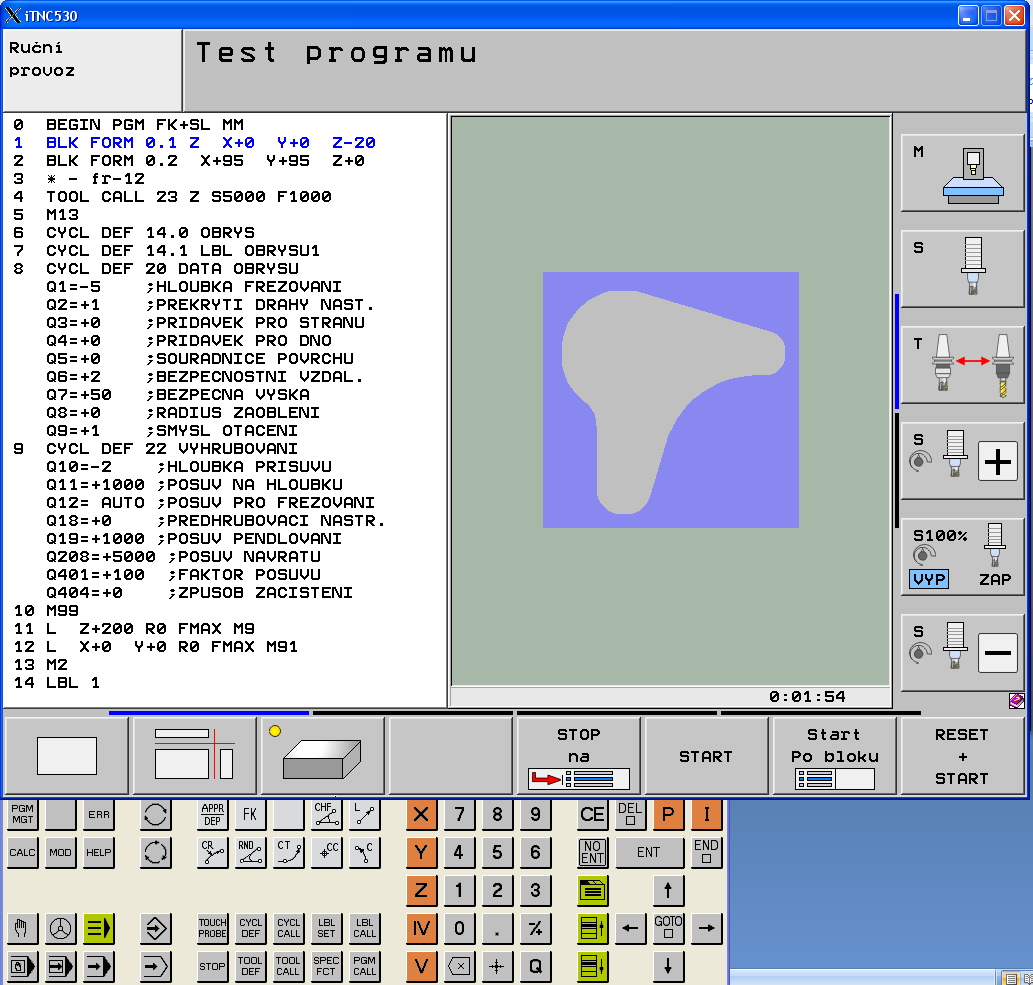
Task: Select the plan view soft key
Action: click(67, 756)
